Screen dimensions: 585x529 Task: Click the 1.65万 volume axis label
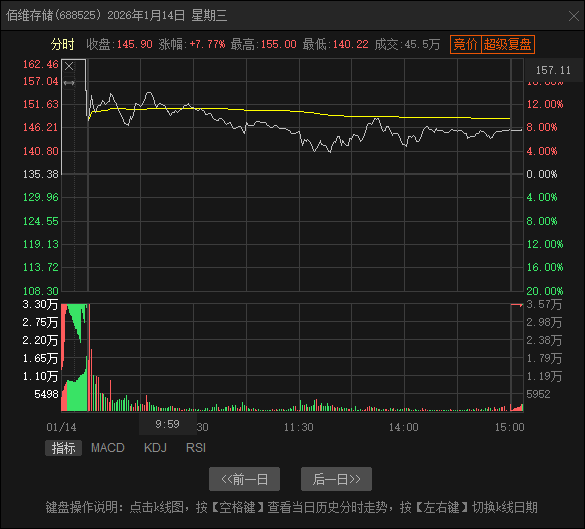point(40,359)
